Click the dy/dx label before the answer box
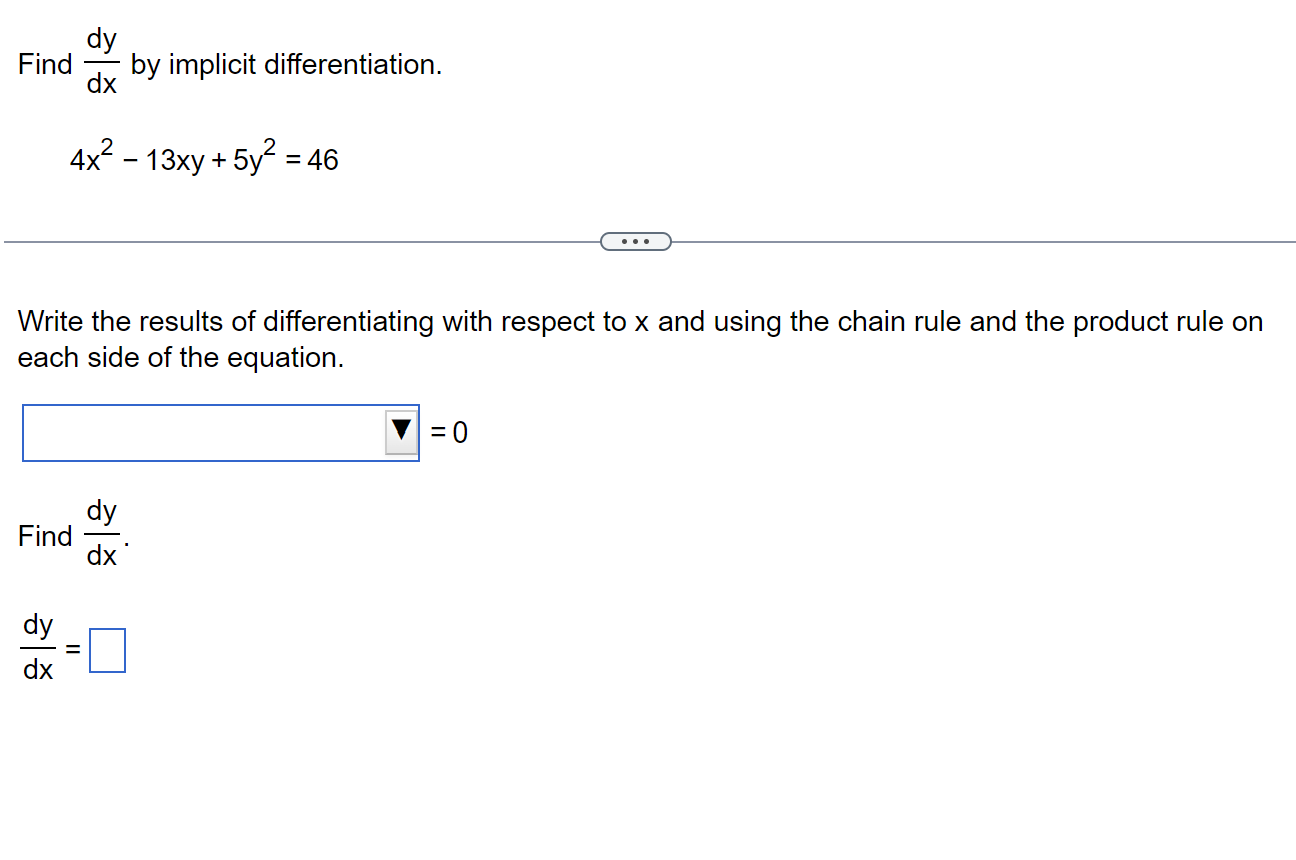1296x860 pixels. 40,648
